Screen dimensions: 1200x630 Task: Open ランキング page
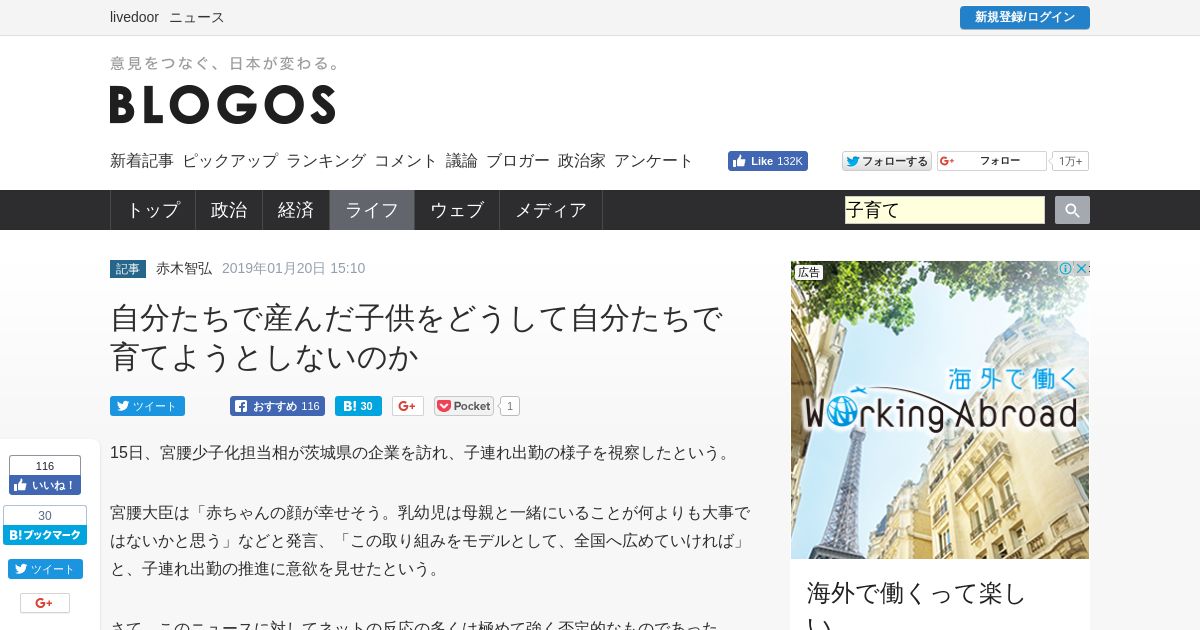[326, 161]
